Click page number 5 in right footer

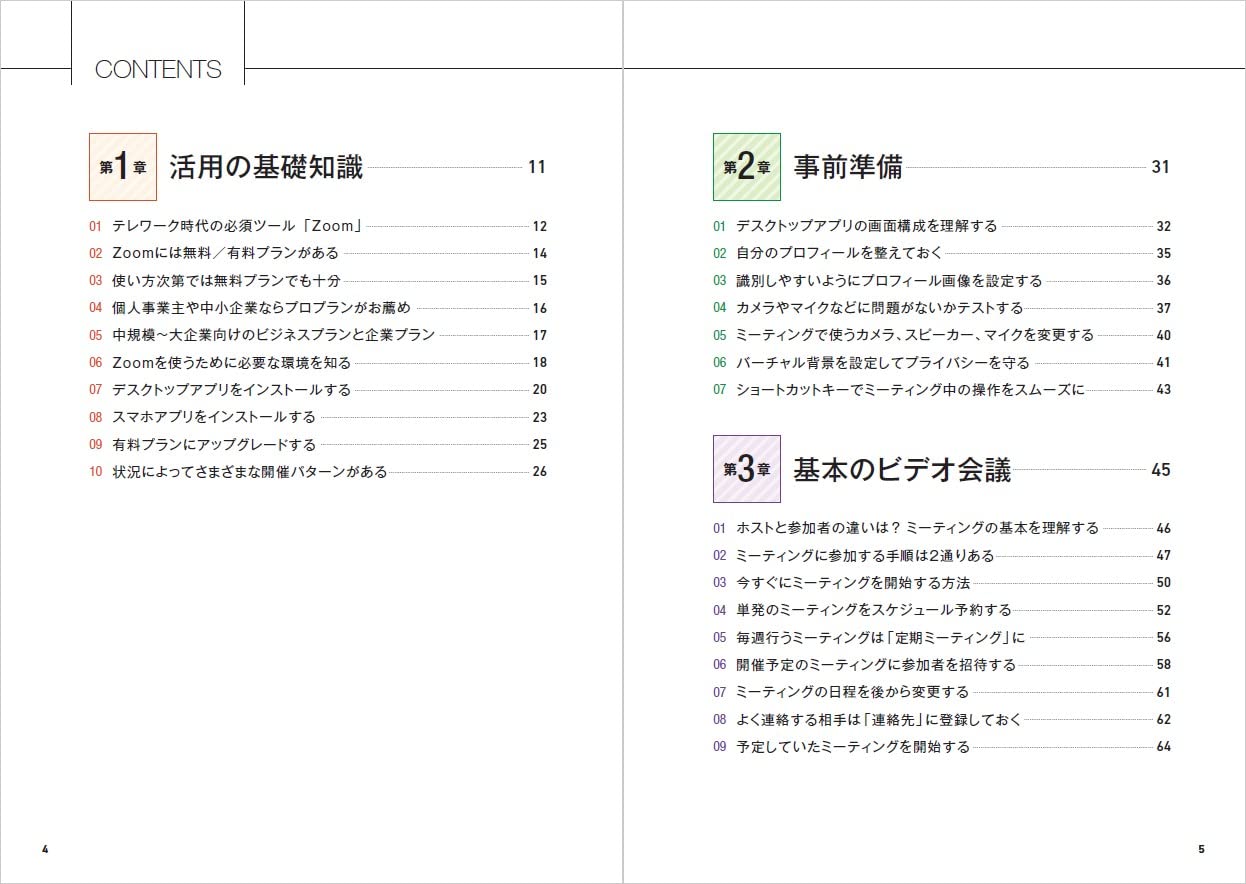1201,849
